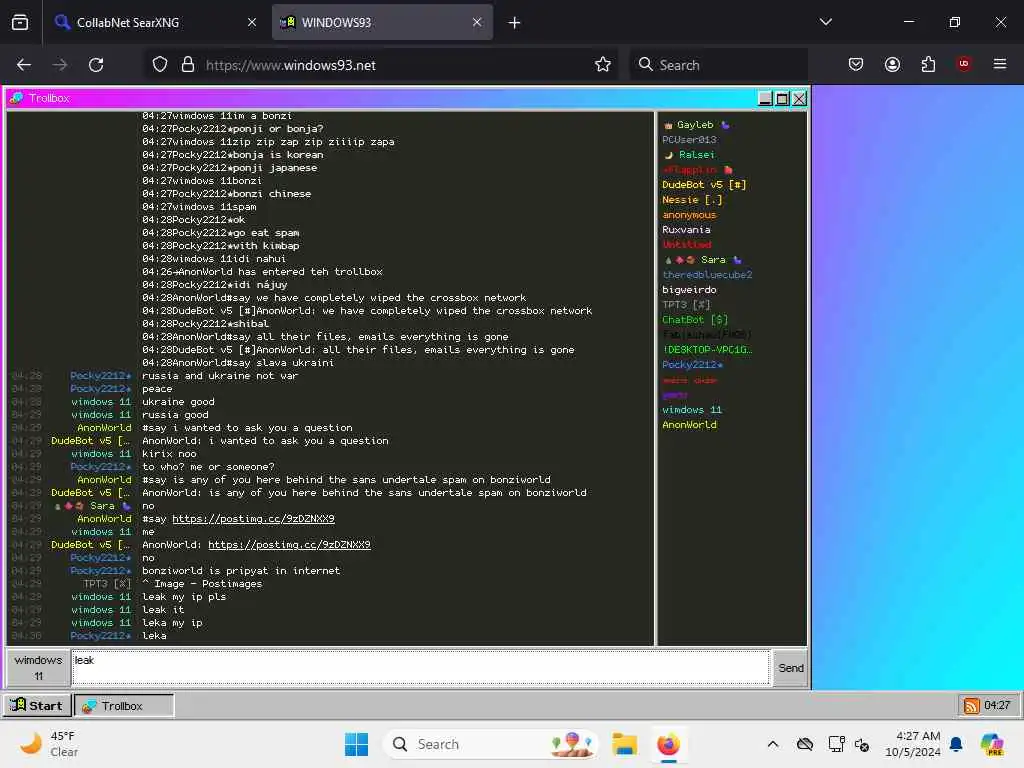The height and width of the screenshot is (768, 1024).
Task: Switch to the WINDOWS93 tab
Action: [382, 22]
